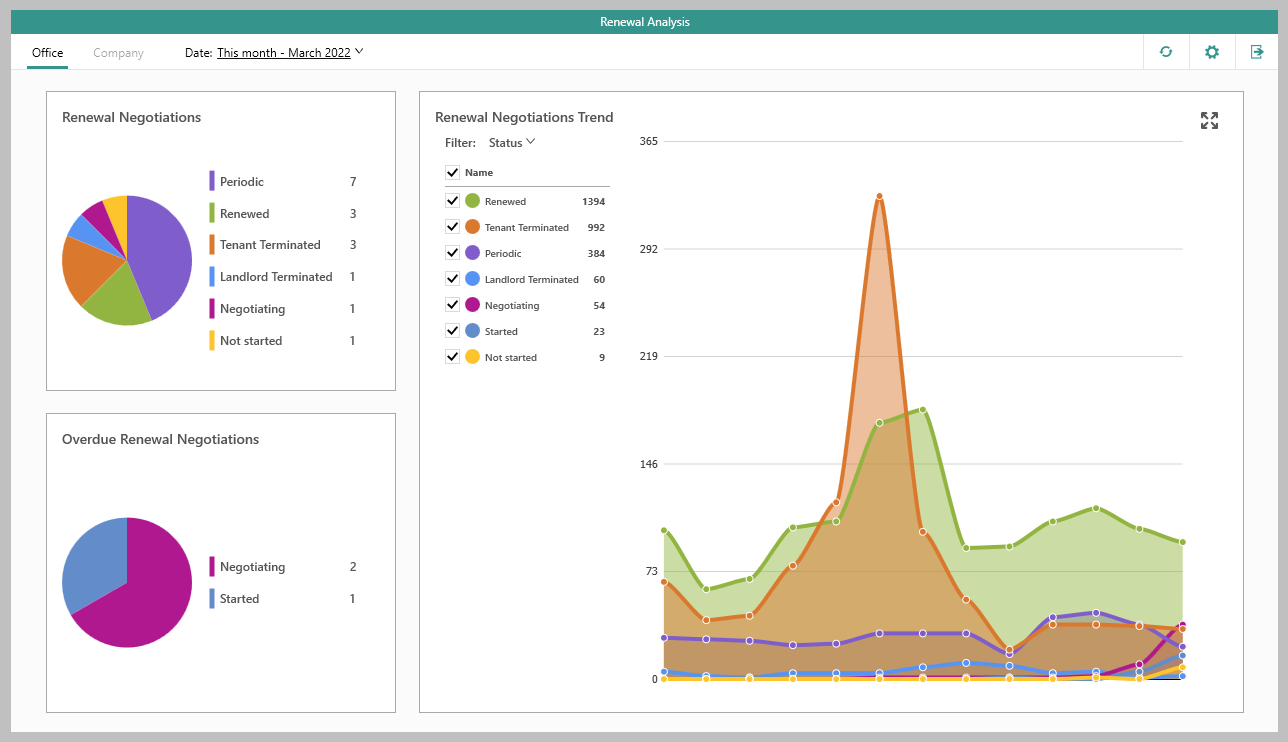Click Not started in pie legend
1288x742 pixels.
pos(251,341)
